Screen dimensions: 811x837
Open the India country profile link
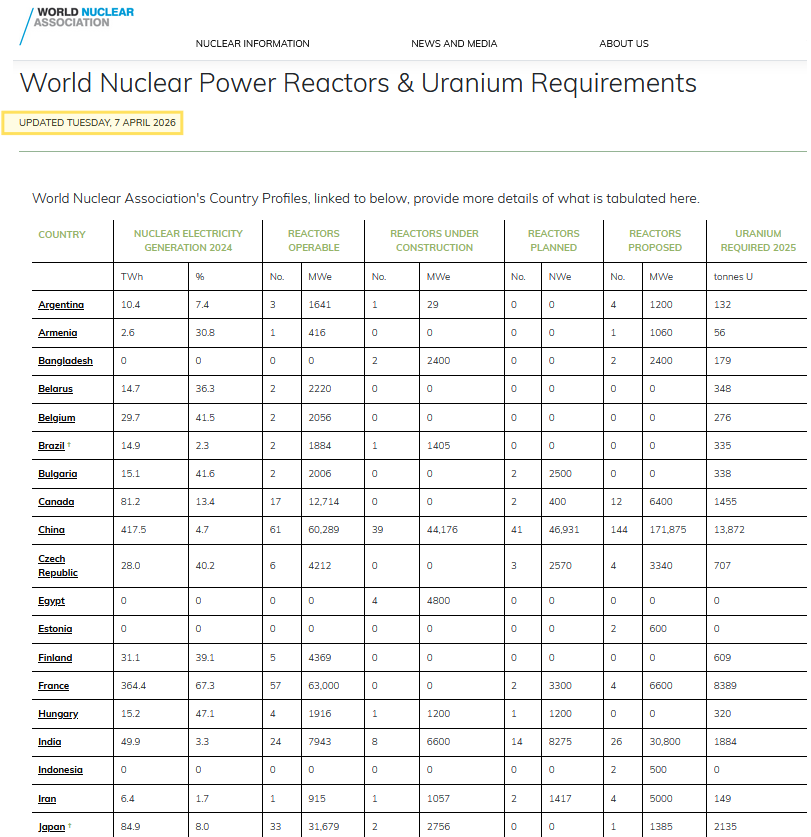coord(50,741)
